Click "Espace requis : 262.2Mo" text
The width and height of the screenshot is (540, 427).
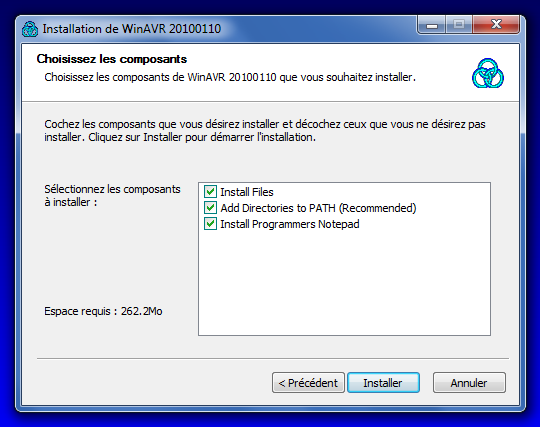[x=103, y=311]
